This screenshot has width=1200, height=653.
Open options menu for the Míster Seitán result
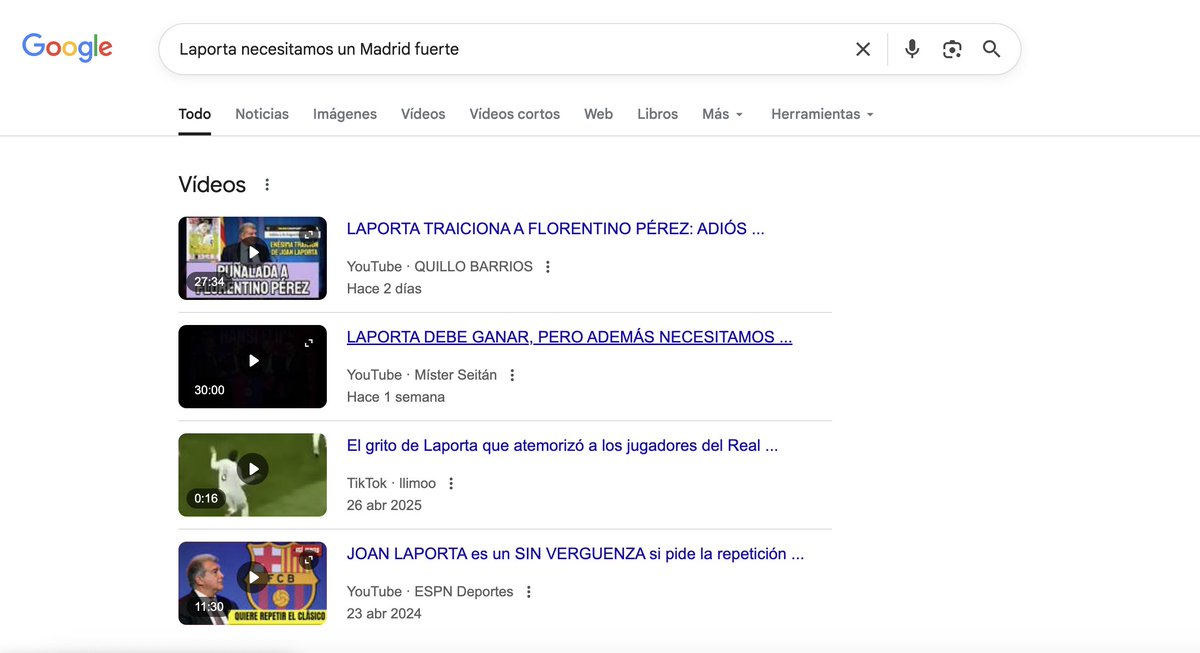(x=511, y=374)
